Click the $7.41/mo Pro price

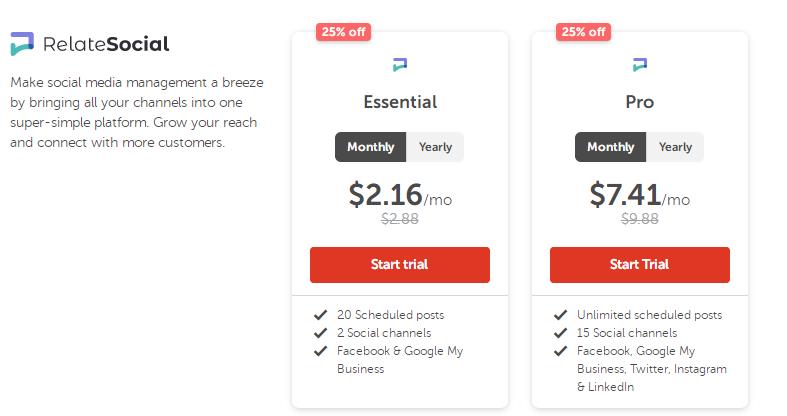(639, 194)
